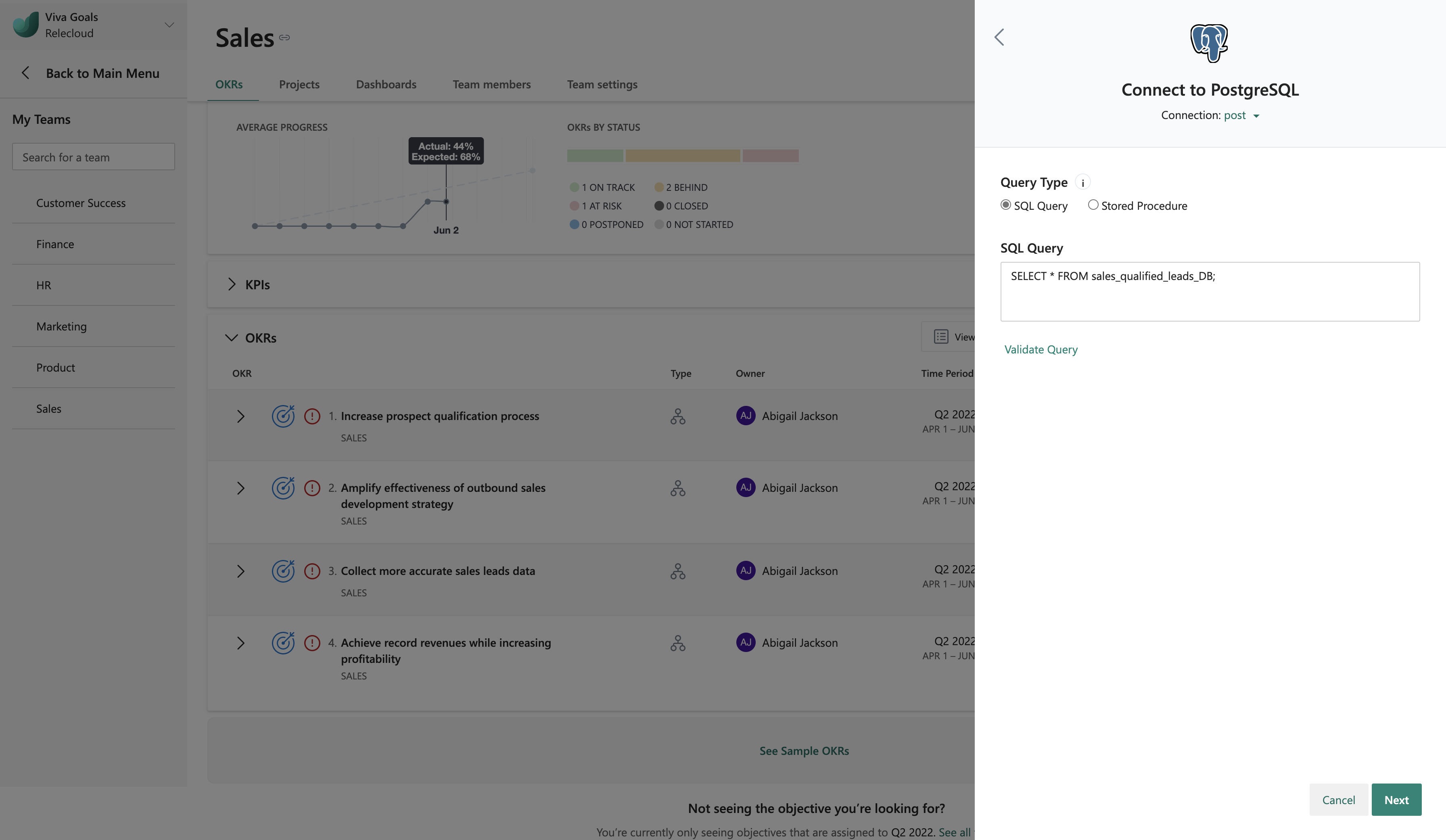1446x840 pixels.
Task: Select the SQL Query radio button
Action: point(1005,205)
